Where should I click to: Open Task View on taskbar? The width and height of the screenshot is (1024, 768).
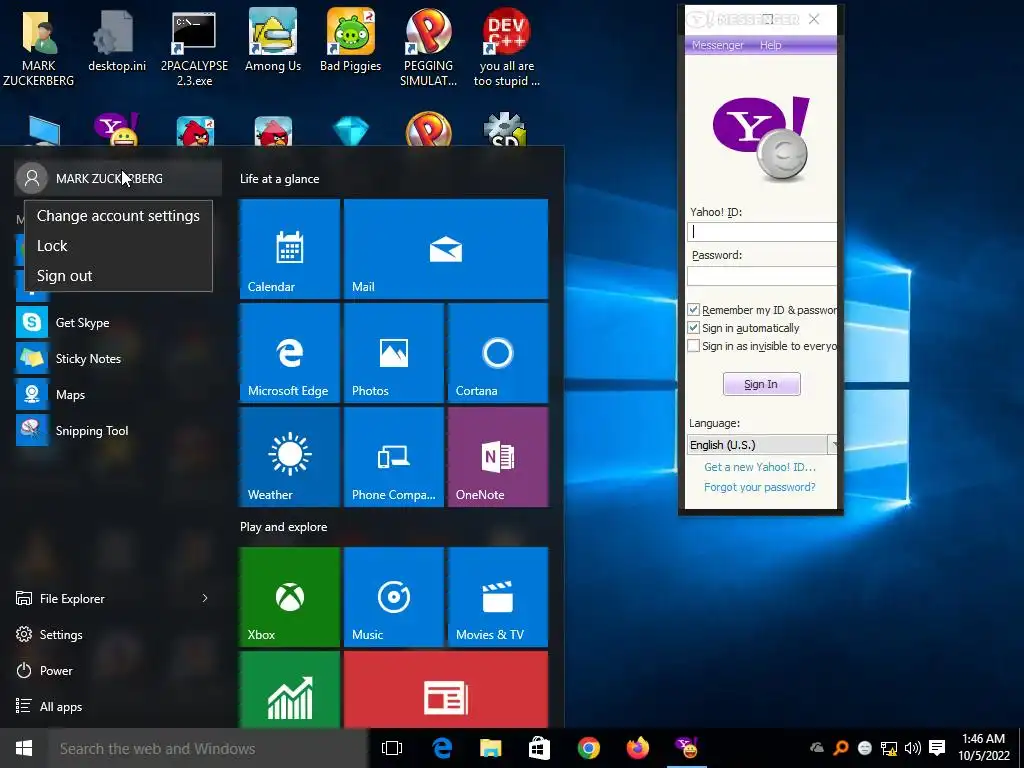(392, 748)
